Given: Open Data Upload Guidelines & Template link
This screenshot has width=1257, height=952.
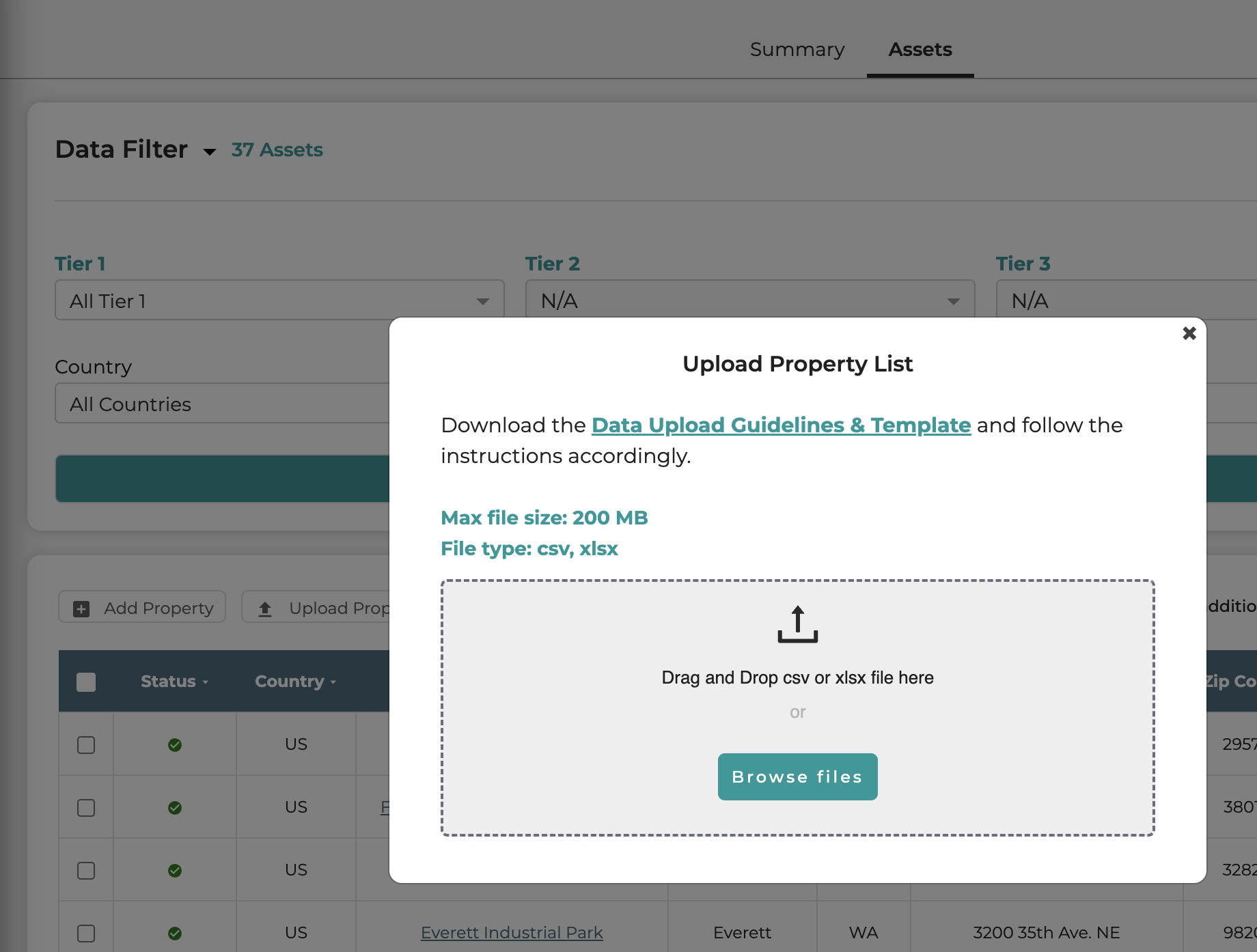Looking at the screenshot, I should pos(781,425).
